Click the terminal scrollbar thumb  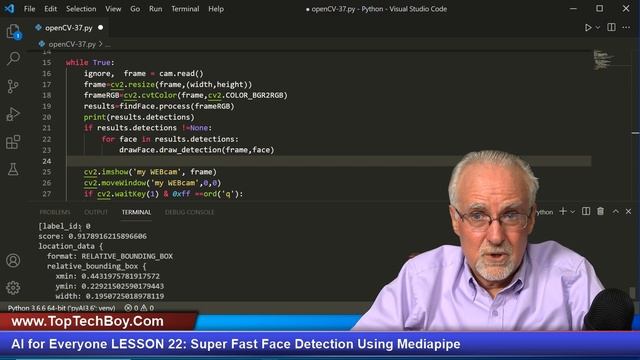click(x=633, y=293)
